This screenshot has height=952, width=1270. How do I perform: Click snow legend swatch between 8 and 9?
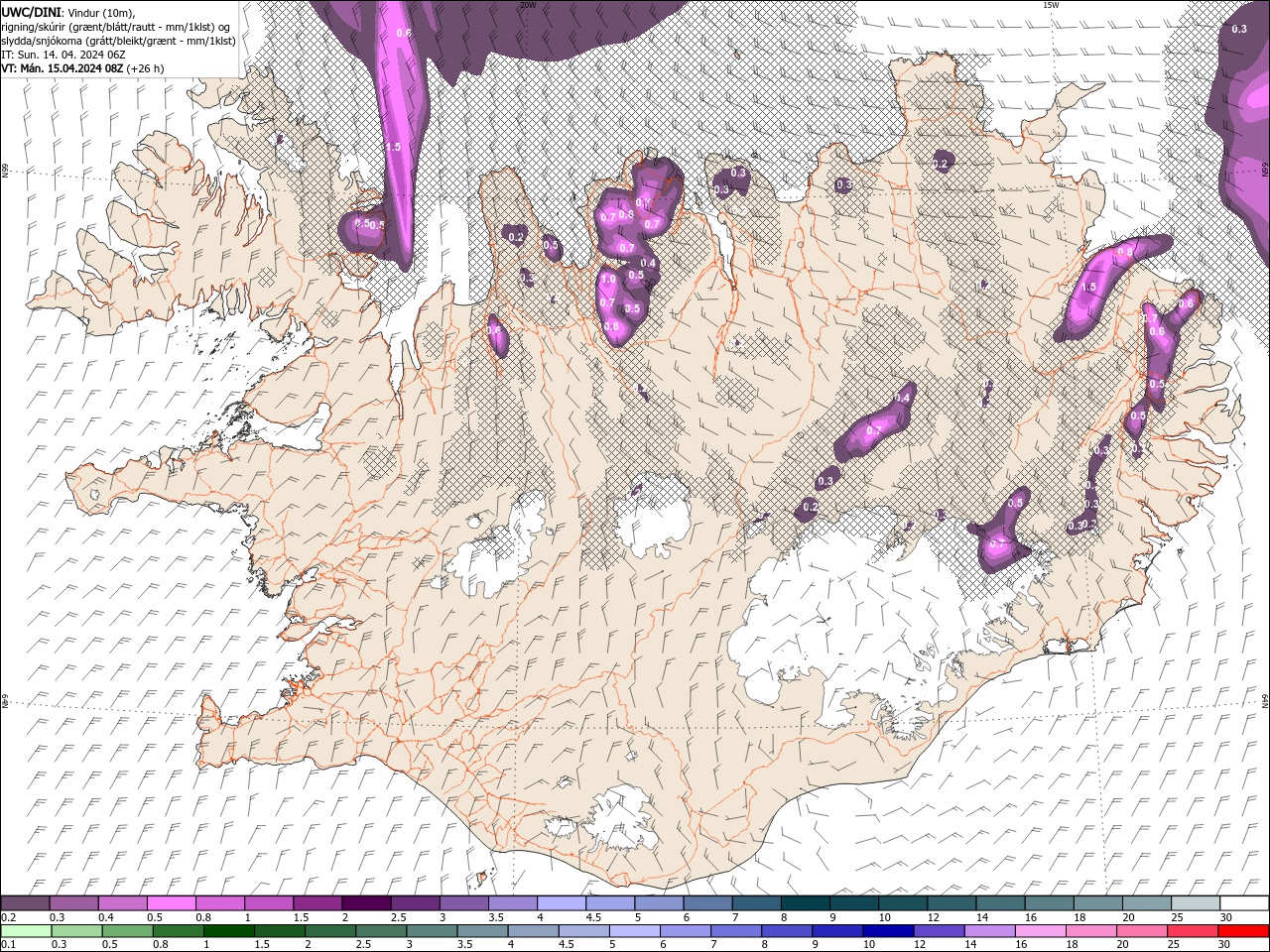[806, 903]
